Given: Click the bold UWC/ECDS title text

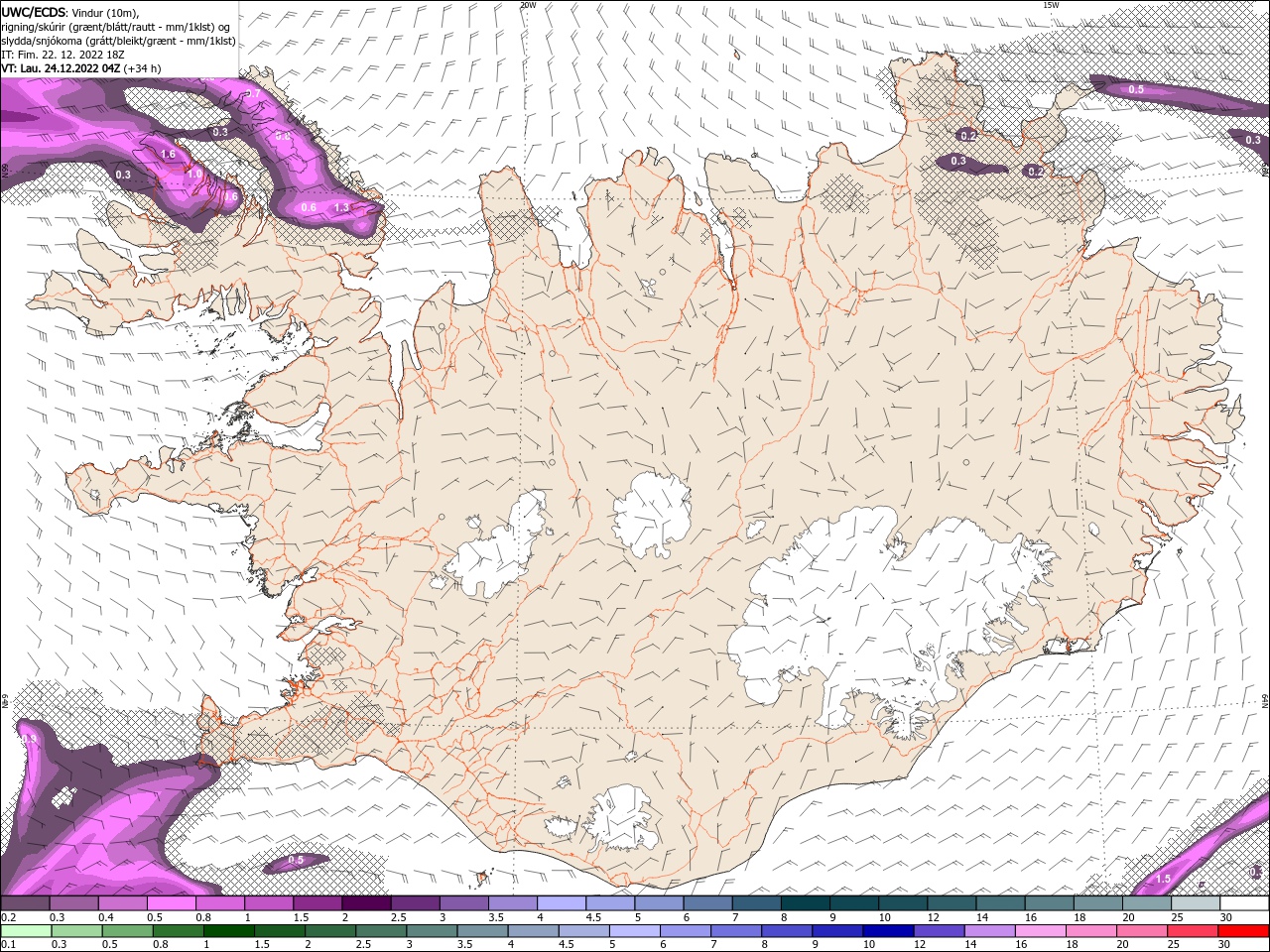Looking at the screenshot, I should point(34,11).
